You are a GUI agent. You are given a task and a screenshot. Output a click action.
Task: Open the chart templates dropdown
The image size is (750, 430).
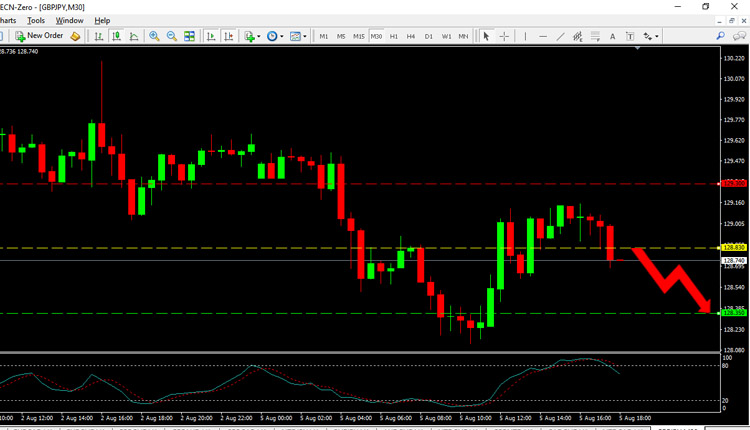(306, 36)
